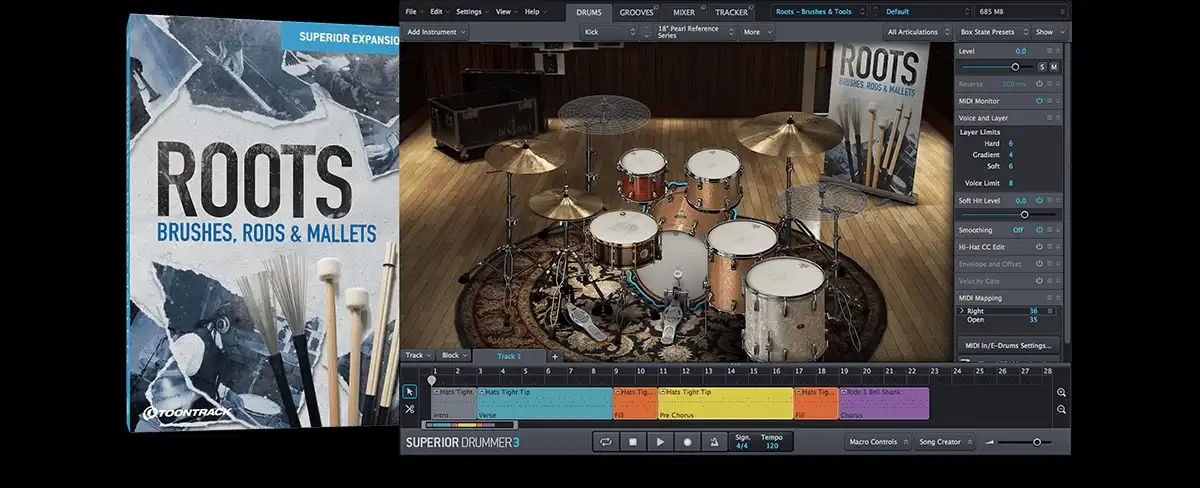
Task: Open the Settings menu
Action: pos(470,12)
